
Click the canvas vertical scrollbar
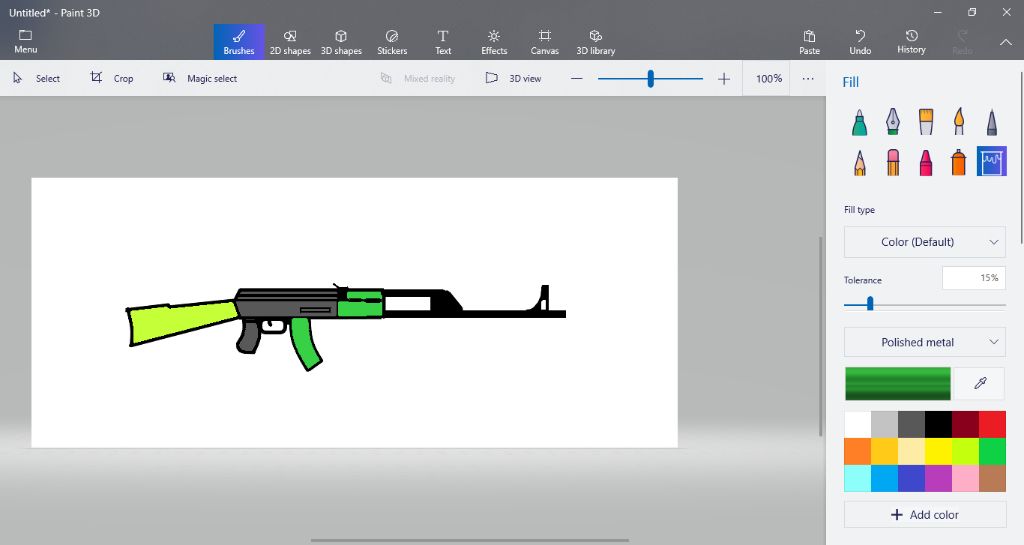point(821,336)
